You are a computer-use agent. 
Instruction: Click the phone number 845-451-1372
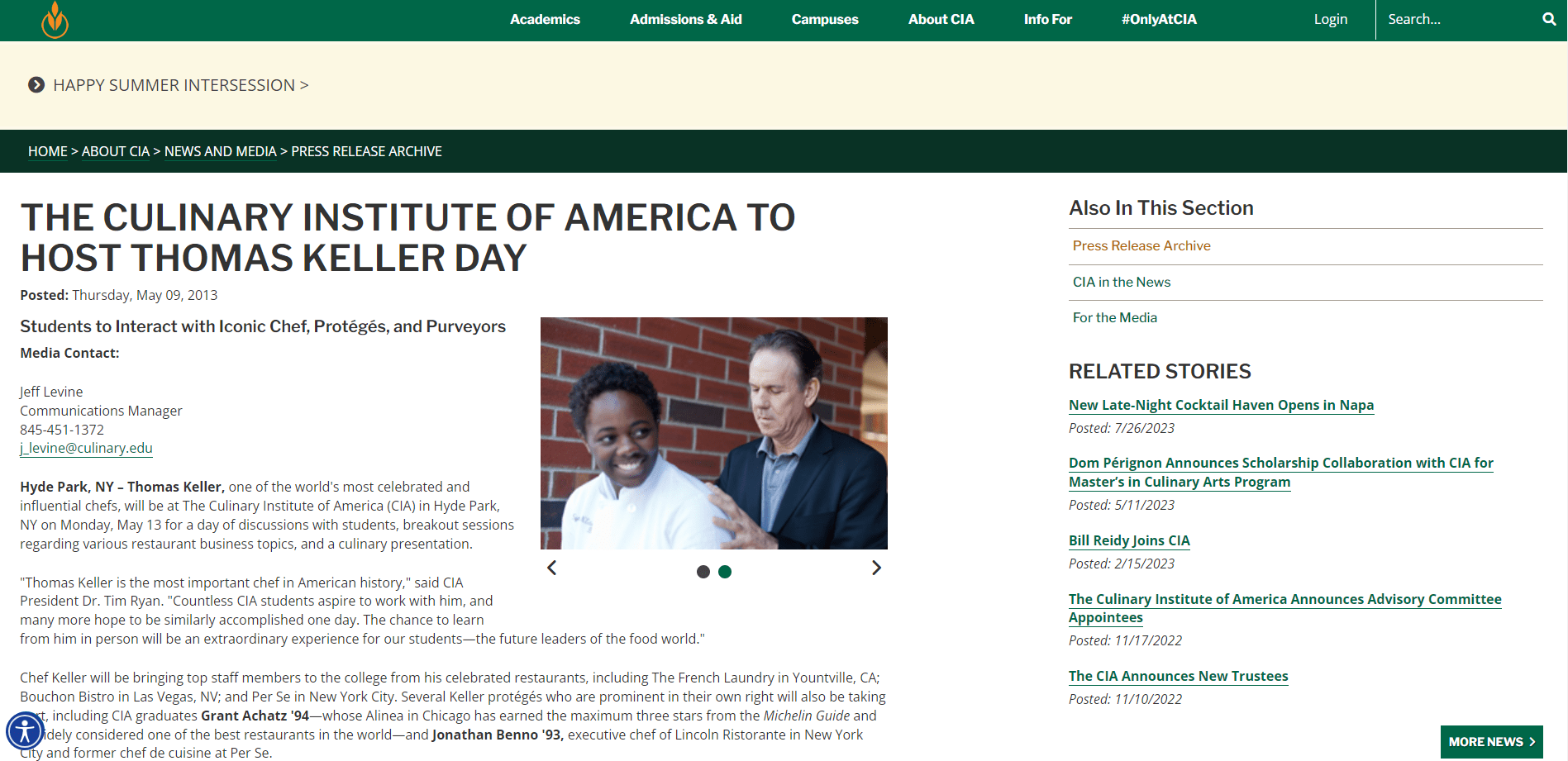(62, 430)
